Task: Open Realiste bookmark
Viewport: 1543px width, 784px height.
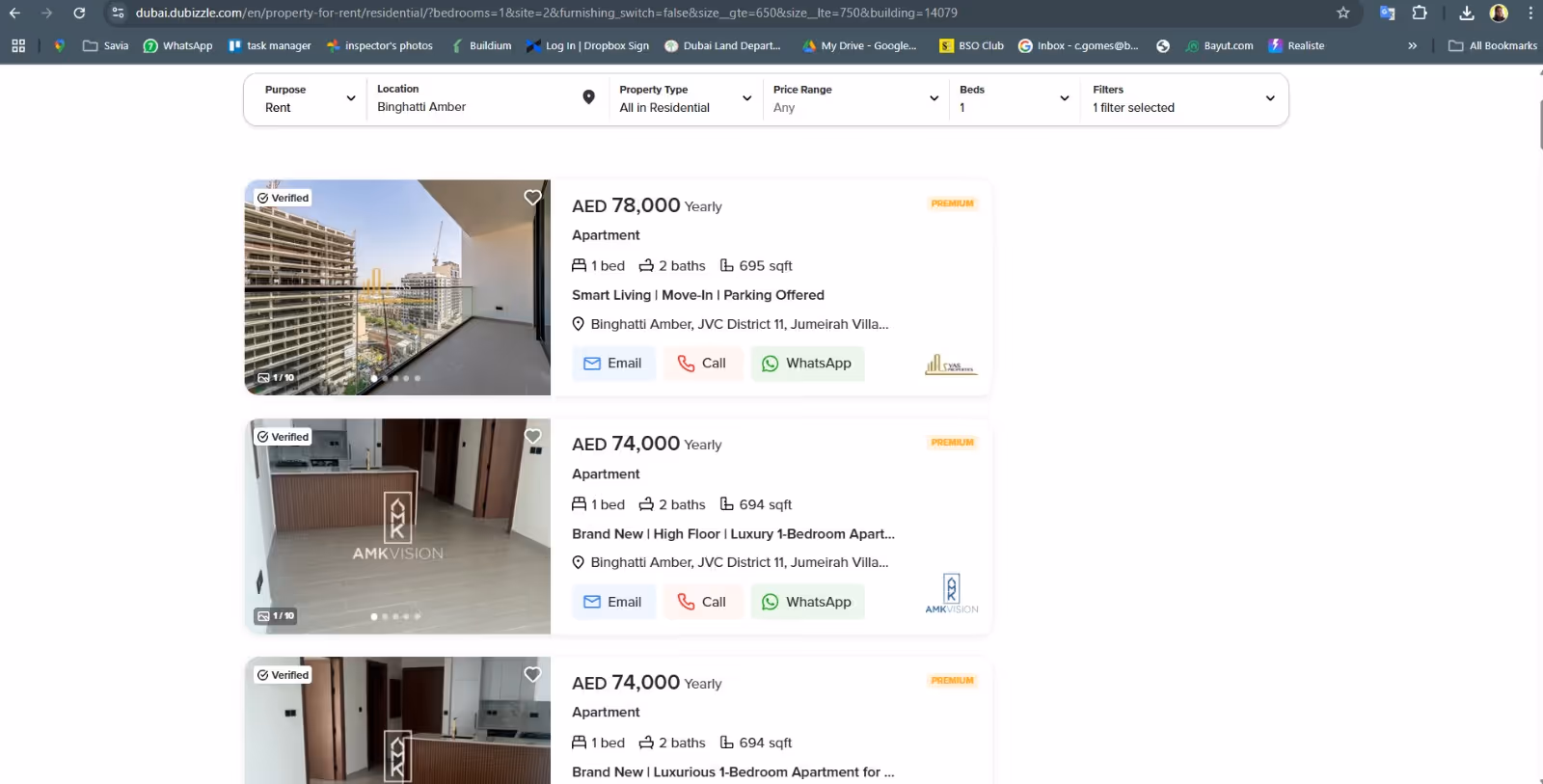Action: (x=1296, y=45)
